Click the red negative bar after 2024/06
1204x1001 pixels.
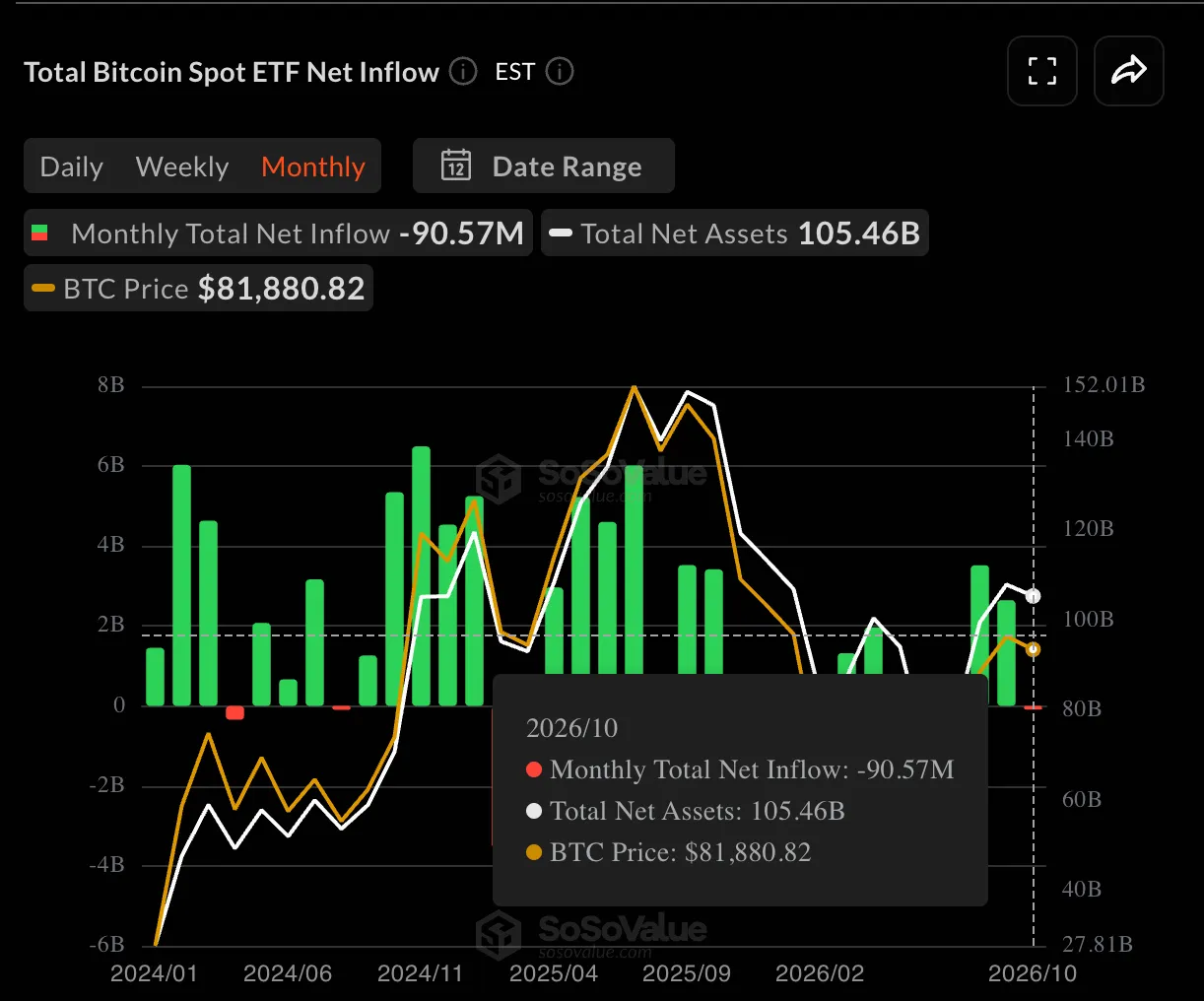(341, 707)
